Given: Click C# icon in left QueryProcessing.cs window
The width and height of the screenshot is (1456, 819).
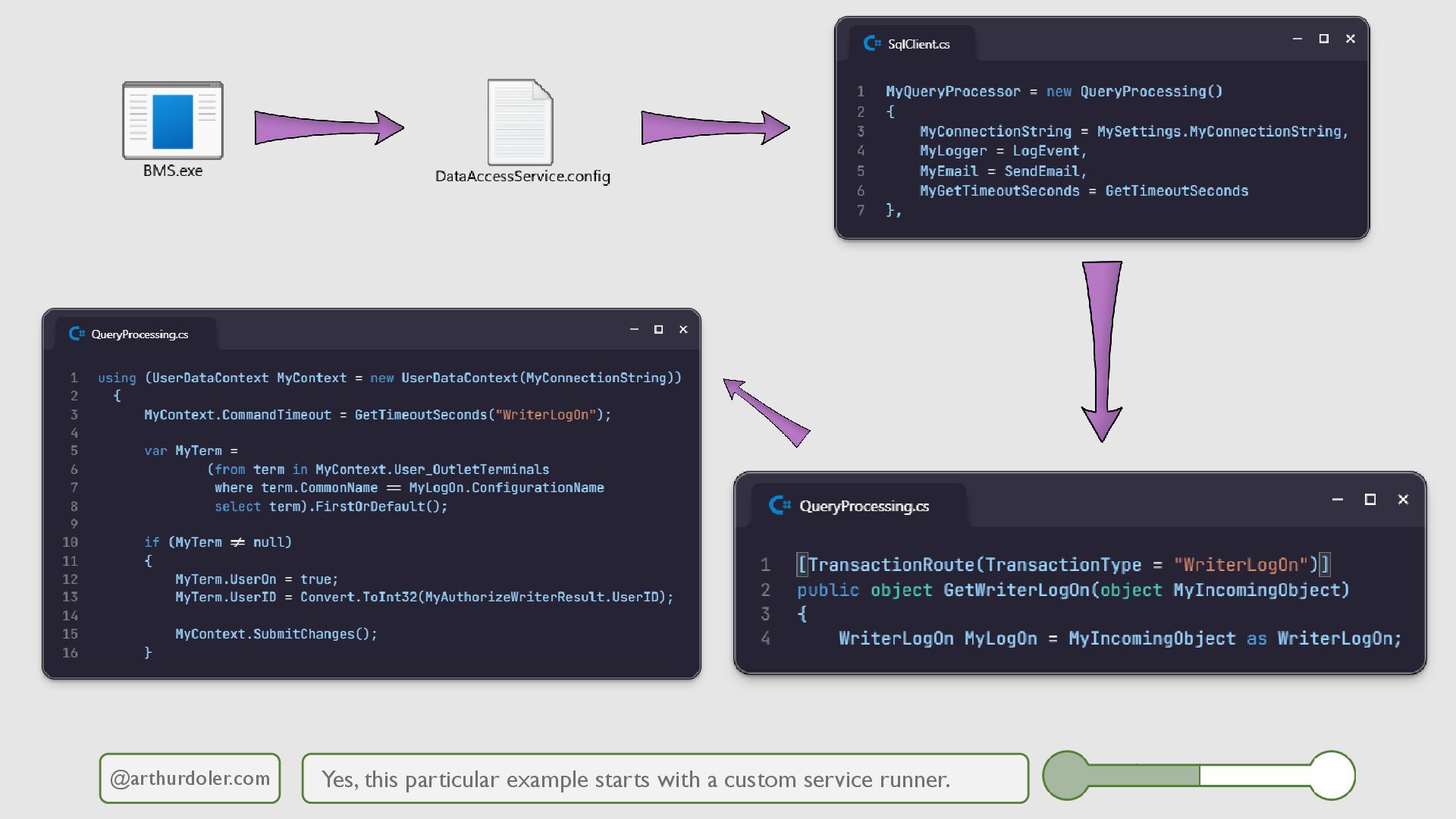Looking at the screenshot, I should [77, 334].
